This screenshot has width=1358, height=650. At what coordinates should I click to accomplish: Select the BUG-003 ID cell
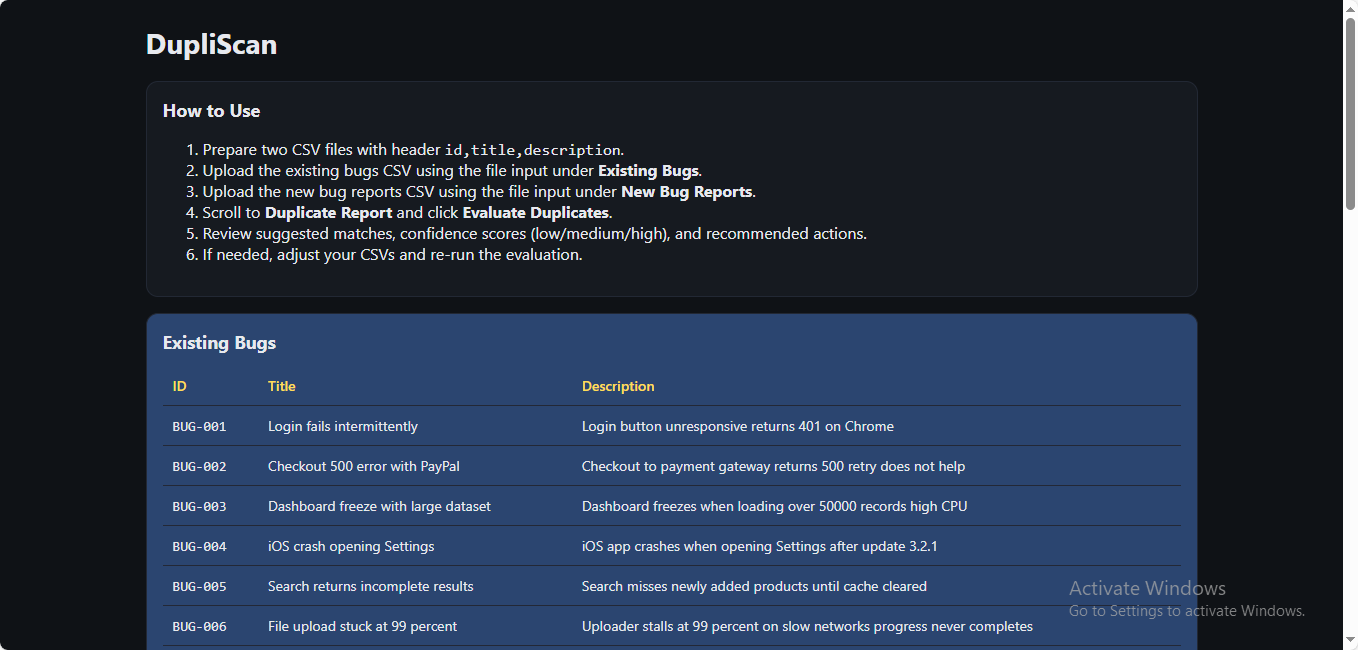(199, 506)
